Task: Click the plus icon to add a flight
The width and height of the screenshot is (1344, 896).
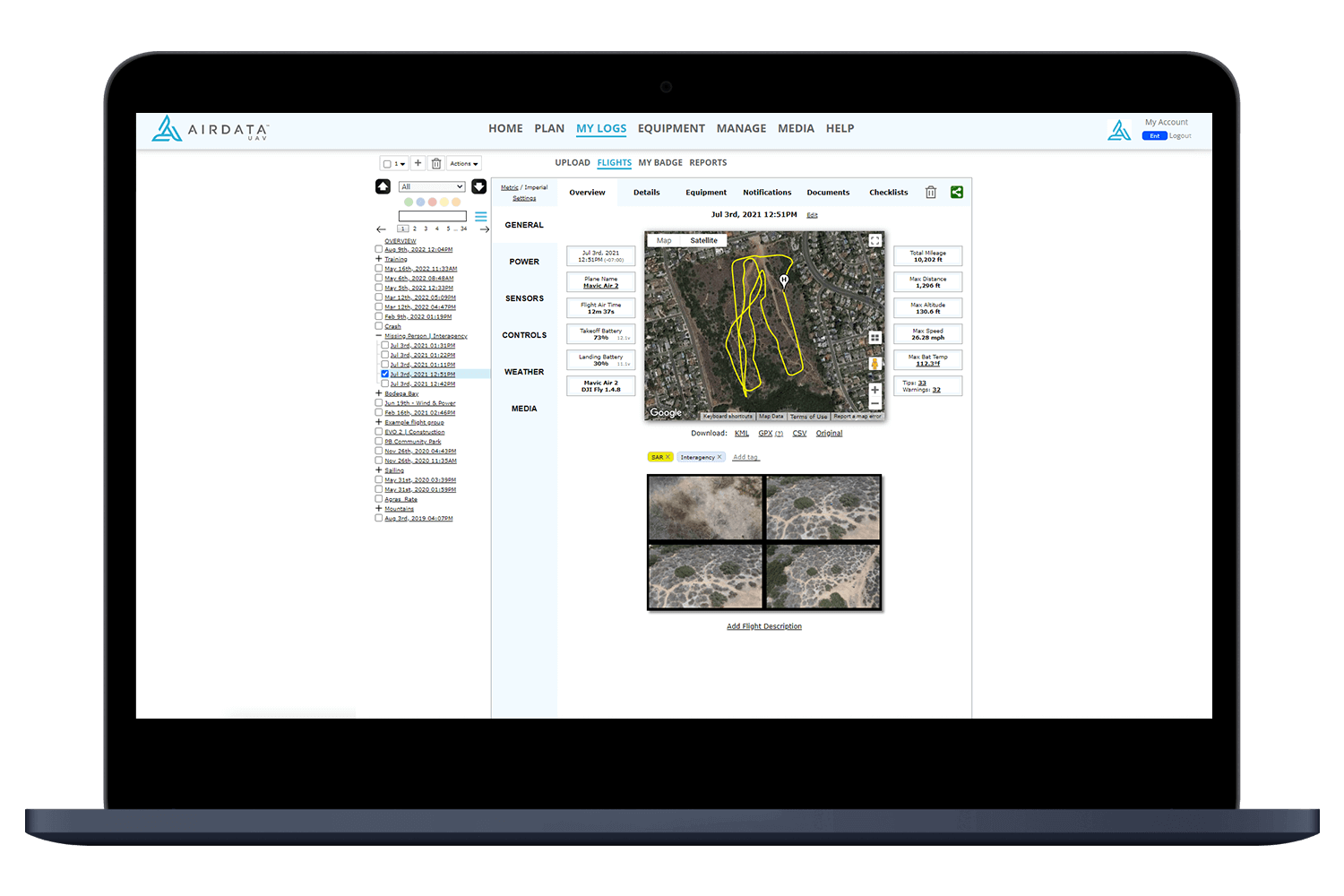Action: tap(418, 163)
